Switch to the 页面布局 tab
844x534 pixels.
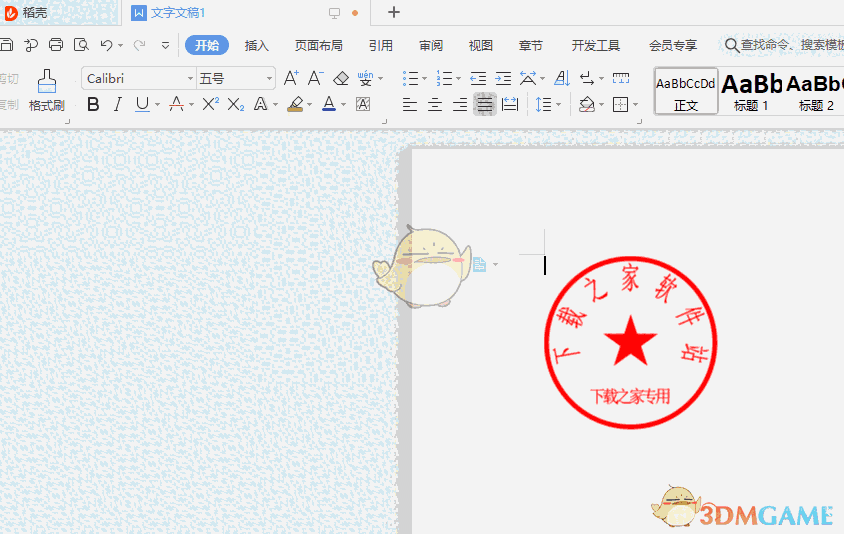319,46
